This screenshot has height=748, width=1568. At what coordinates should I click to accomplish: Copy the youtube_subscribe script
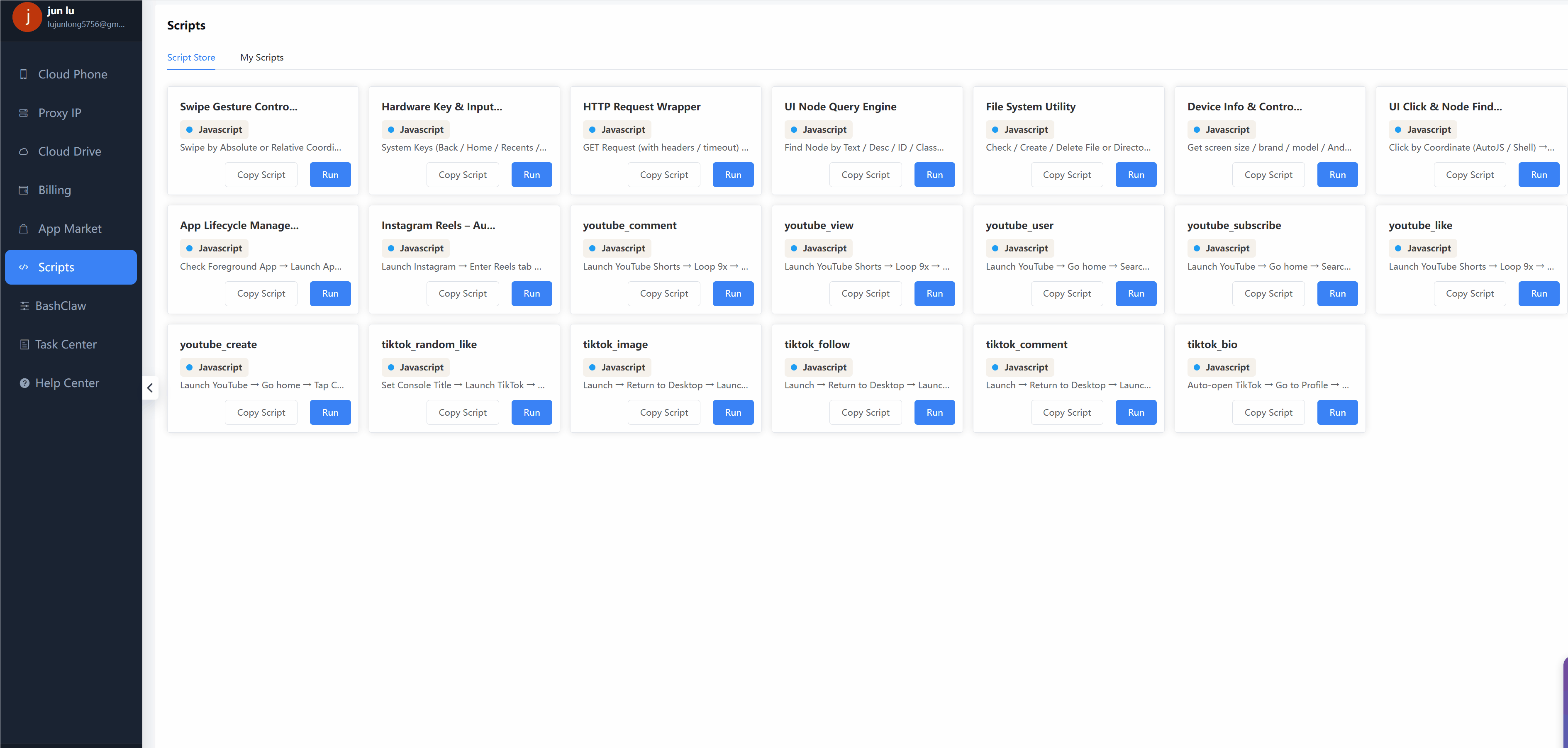pyautogui.click(x=1268, y=293)
